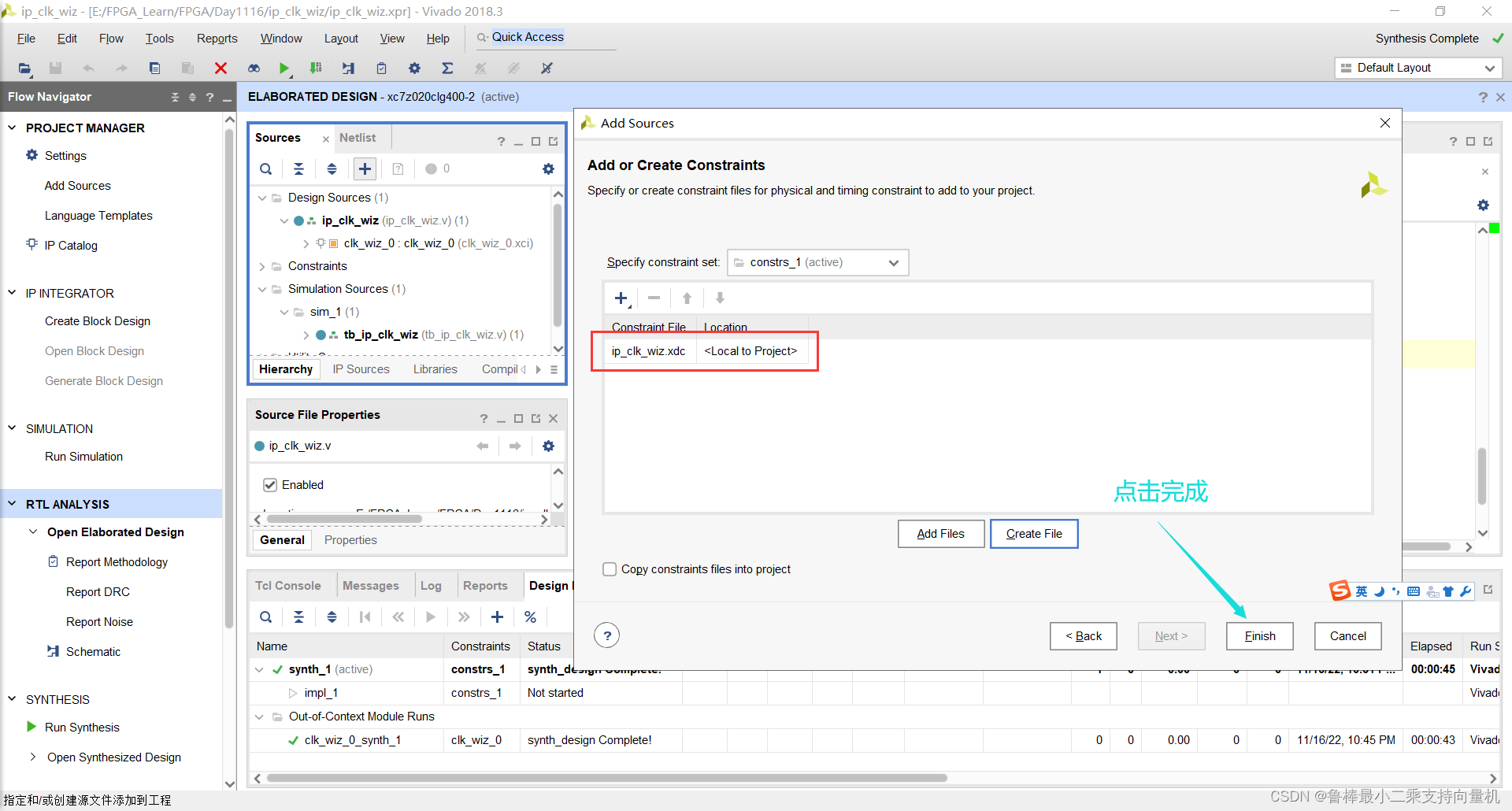Expand clk_wiz_0 tree item
1512x811 pixels.
(306, 243)
